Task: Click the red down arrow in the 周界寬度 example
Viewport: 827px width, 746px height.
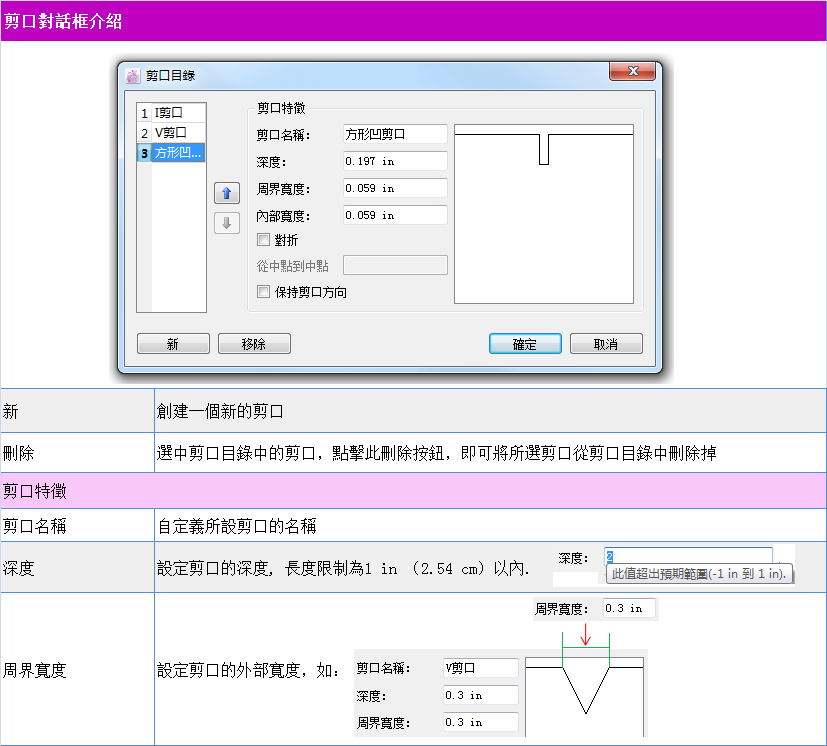Action: coord(586,635)
